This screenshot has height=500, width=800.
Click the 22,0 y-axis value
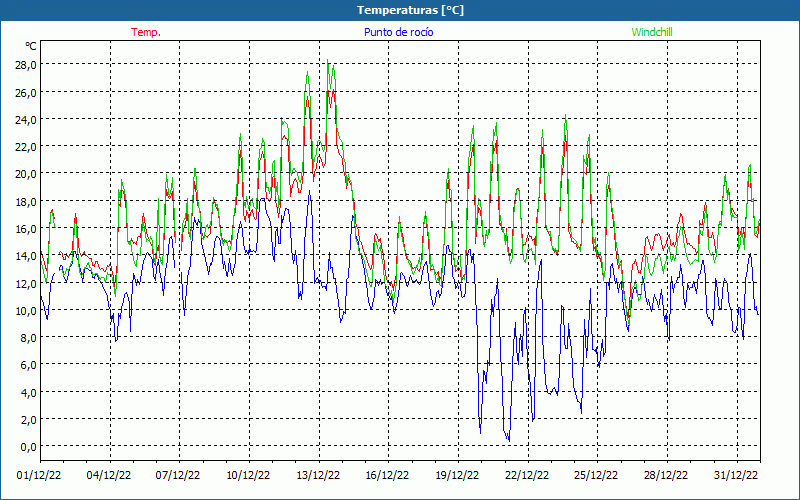[x=27, y=146]
